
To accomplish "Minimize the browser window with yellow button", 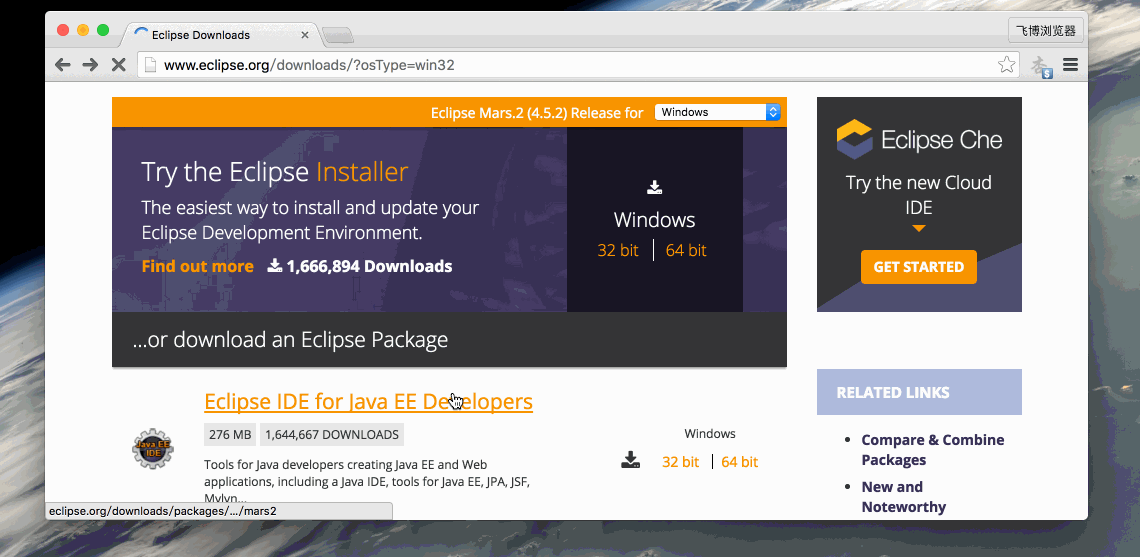I will coord(83,30).
